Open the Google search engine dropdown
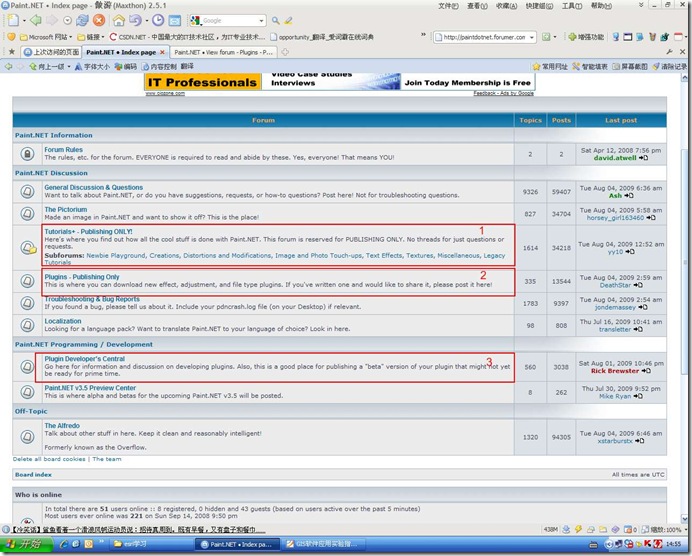The width and height of the screenshot is (692, 556). pos(261,21)
